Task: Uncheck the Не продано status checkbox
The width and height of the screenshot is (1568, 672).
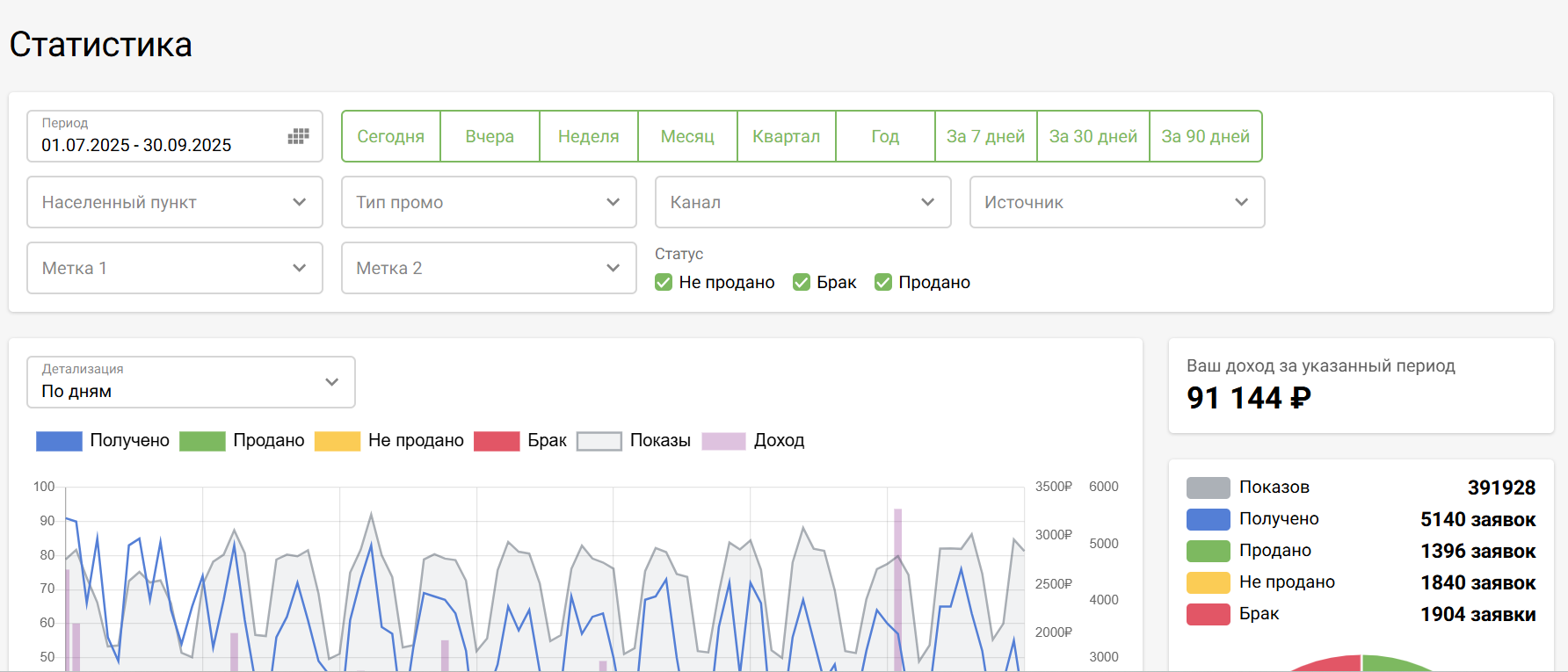Action: point(664,282)
